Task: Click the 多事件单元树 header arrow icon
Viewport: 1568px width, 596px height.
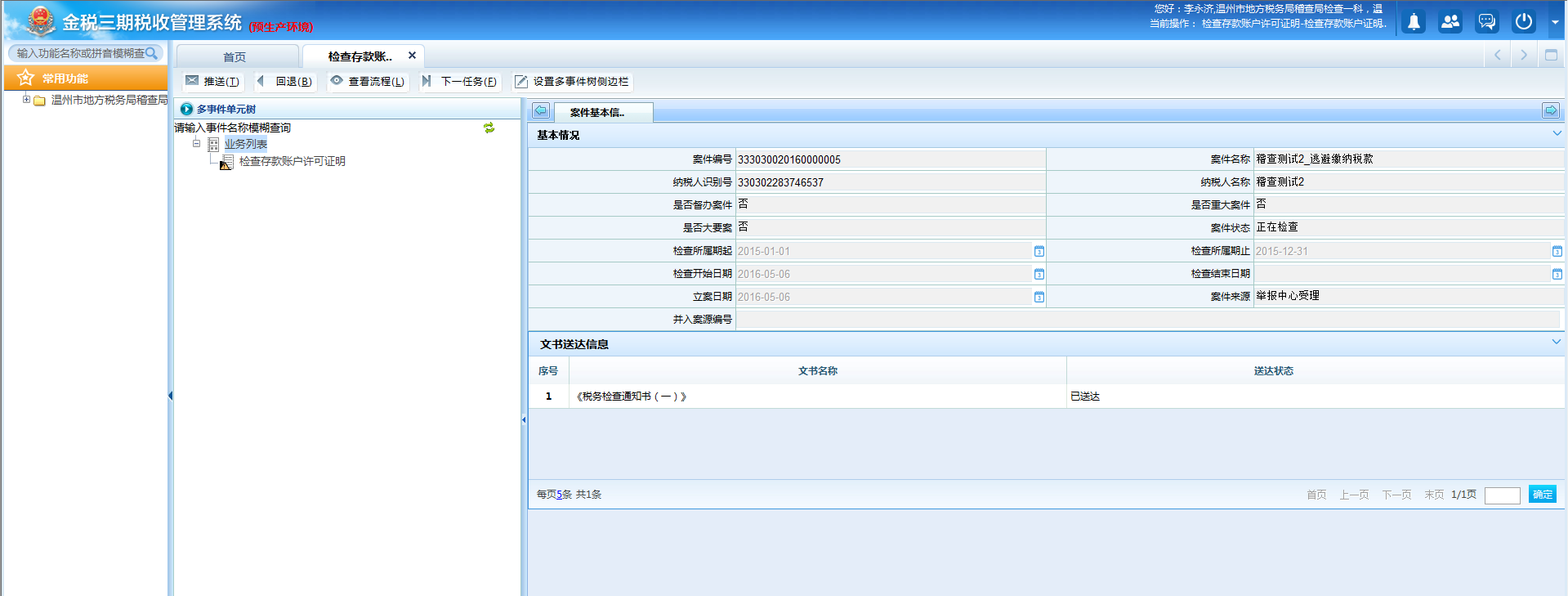Action: tap(186, 109)
